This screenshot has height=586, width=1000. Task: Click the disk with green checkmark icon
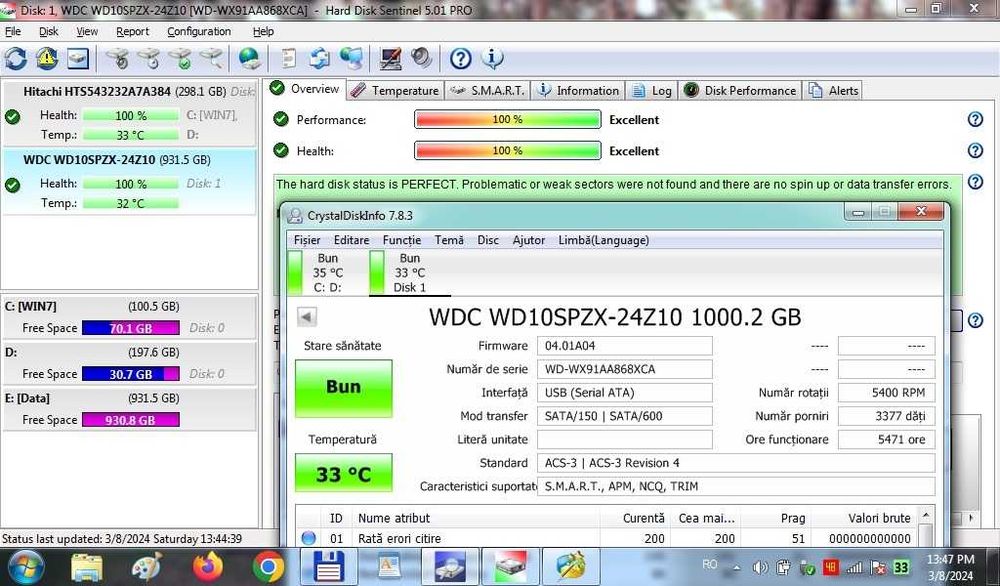pyautogui.click(x=180, y=59)
